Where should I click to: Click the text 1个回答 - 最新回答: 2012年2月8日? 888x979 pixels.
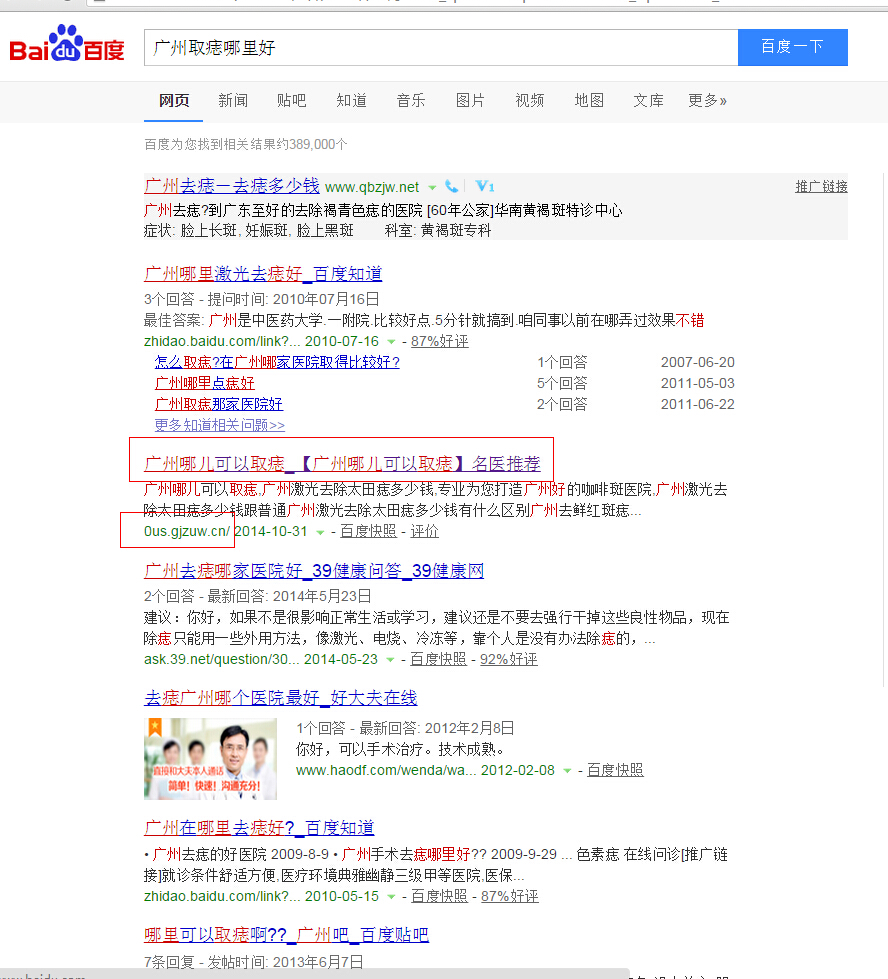(405, 728)
